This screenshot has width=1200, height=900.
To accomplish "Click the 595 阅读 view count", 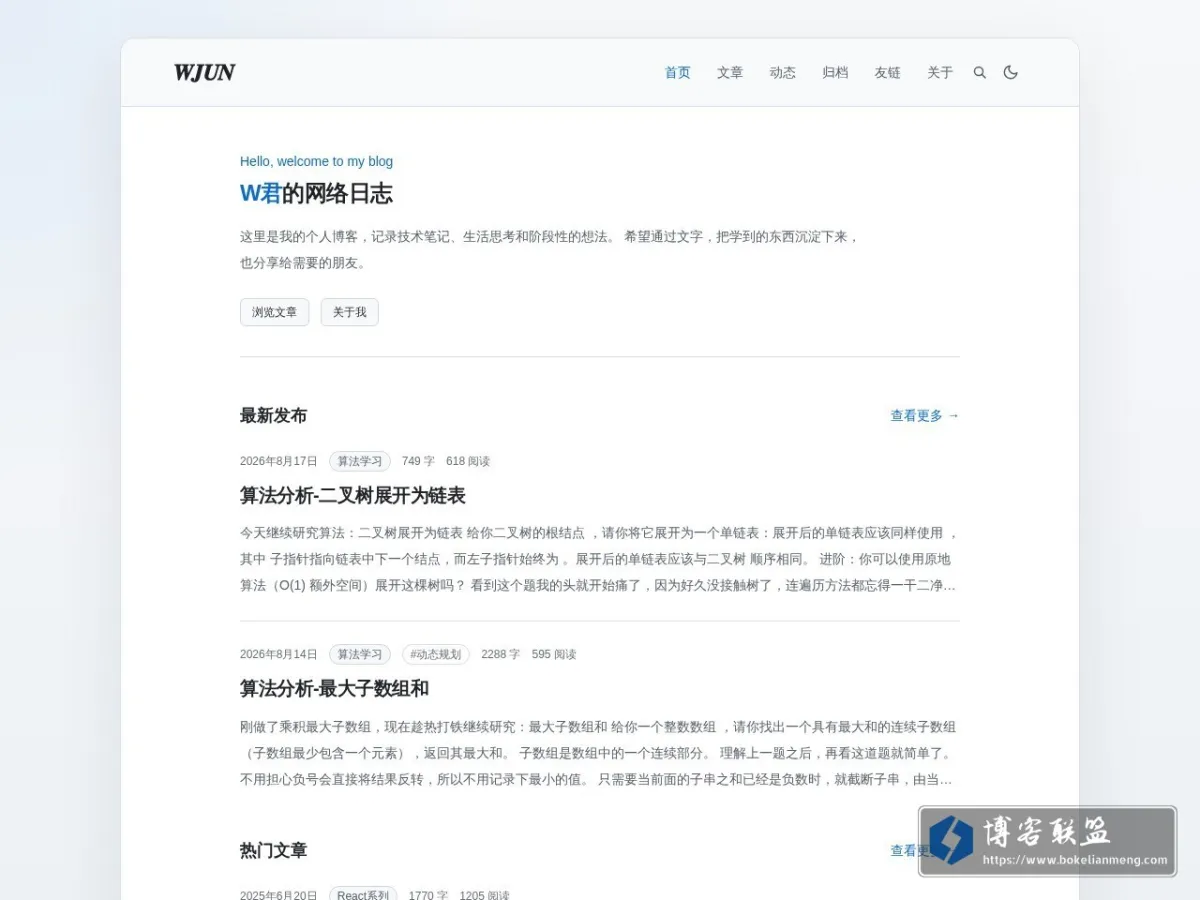I will click(554, 654).
